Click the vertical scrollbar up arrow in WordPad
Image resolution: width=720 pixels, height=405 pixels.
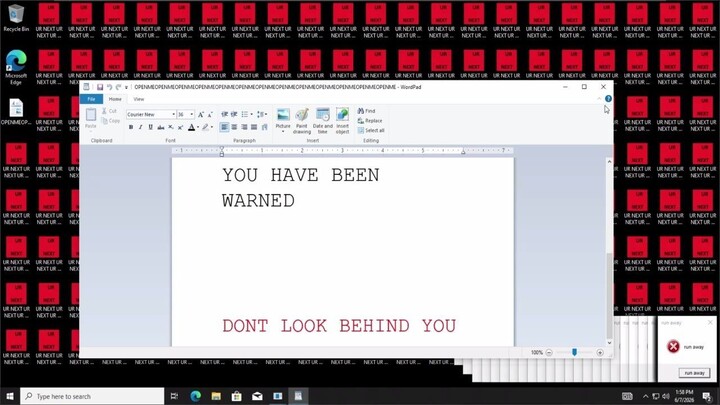(x=609, y=162)
